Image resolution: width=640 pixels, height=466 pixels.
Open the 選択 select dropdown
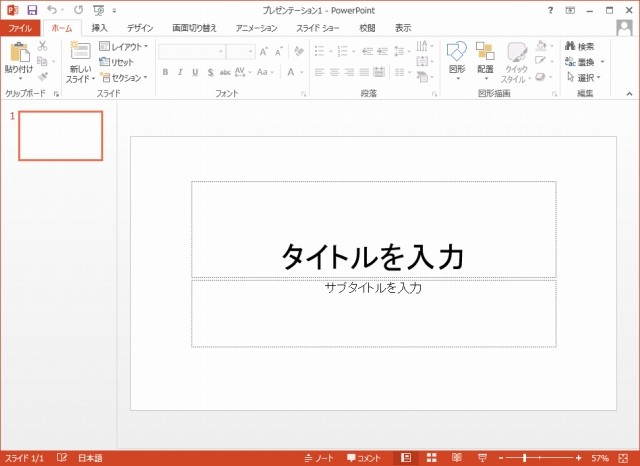[x=584, y=77]
